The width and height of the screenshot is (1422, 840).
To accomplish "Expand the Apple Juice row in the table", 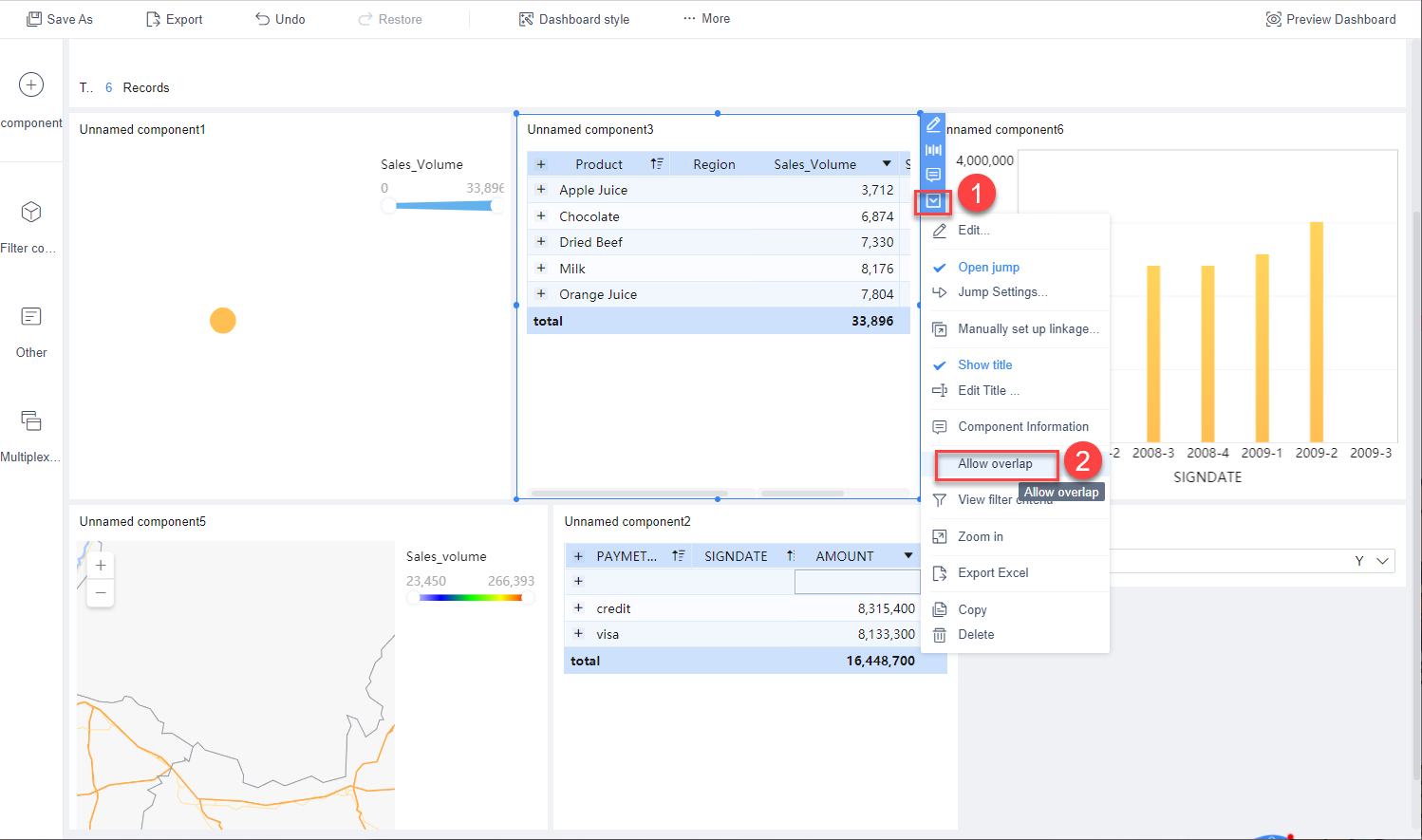I will pyautogui.click(x=542, y=190).
